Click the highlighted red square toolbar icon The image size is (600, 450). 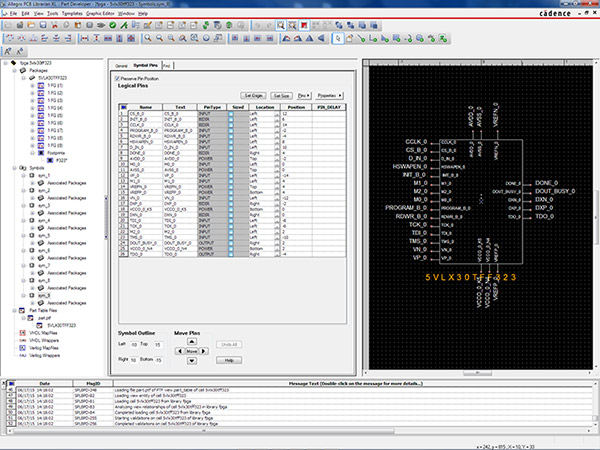tap(304, 25)
